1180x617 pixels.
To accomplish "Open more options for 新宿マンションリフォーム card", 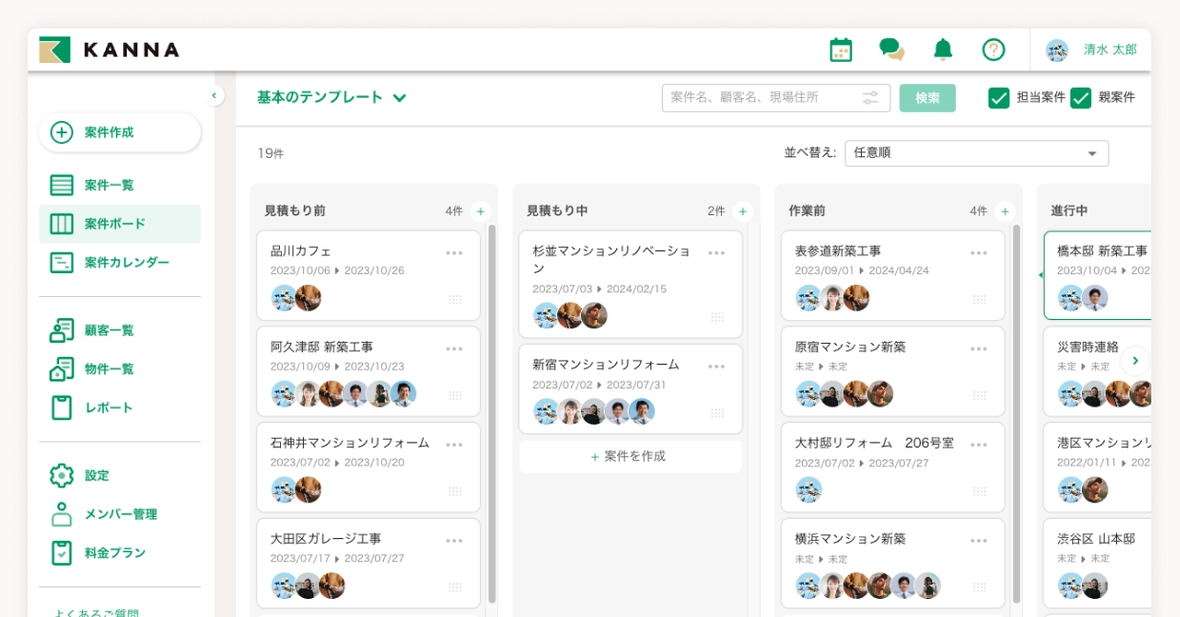I will (716, 366).
